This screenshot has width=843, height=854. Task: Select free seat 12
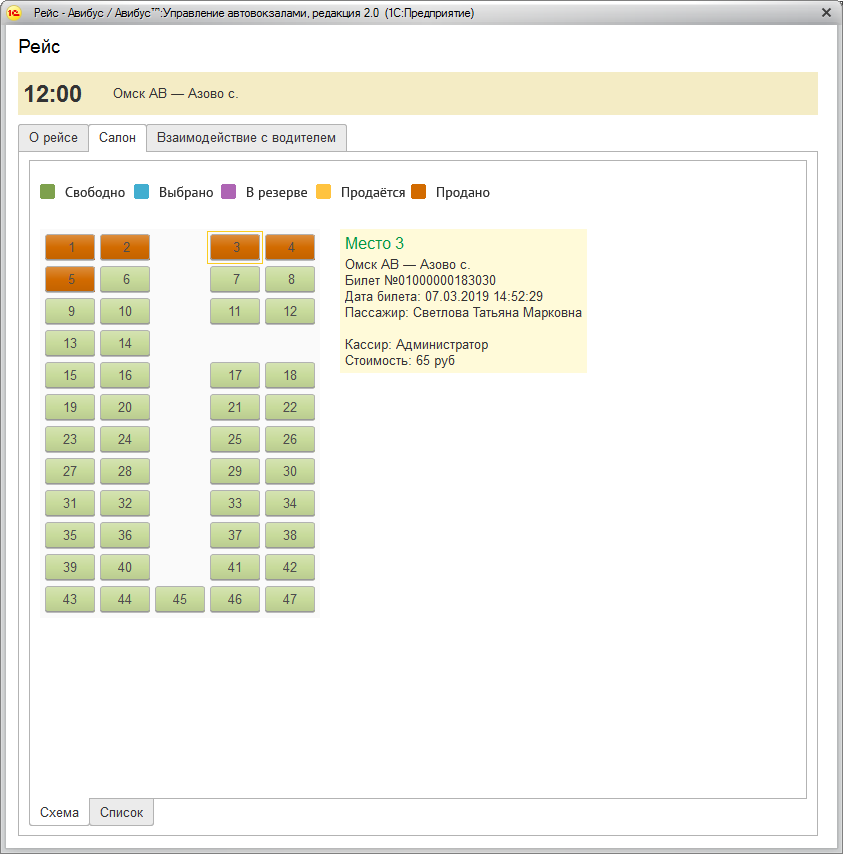click(x=290, y=311)
